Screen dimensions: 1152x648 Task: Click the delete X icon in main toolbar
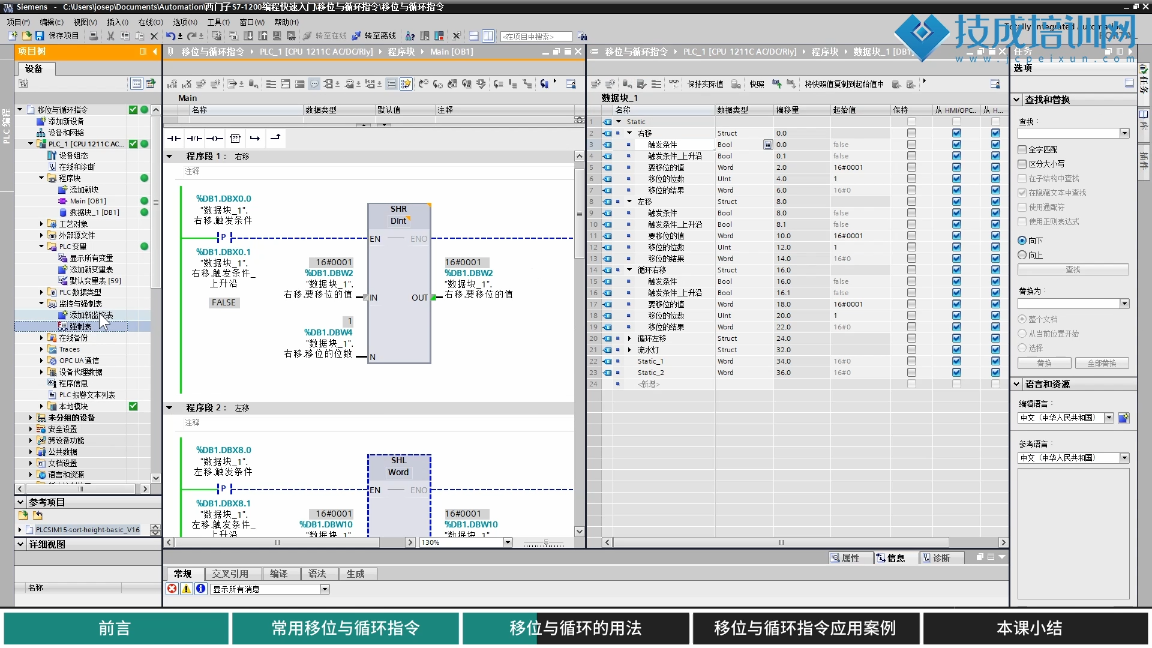click(x=154, y=35)
